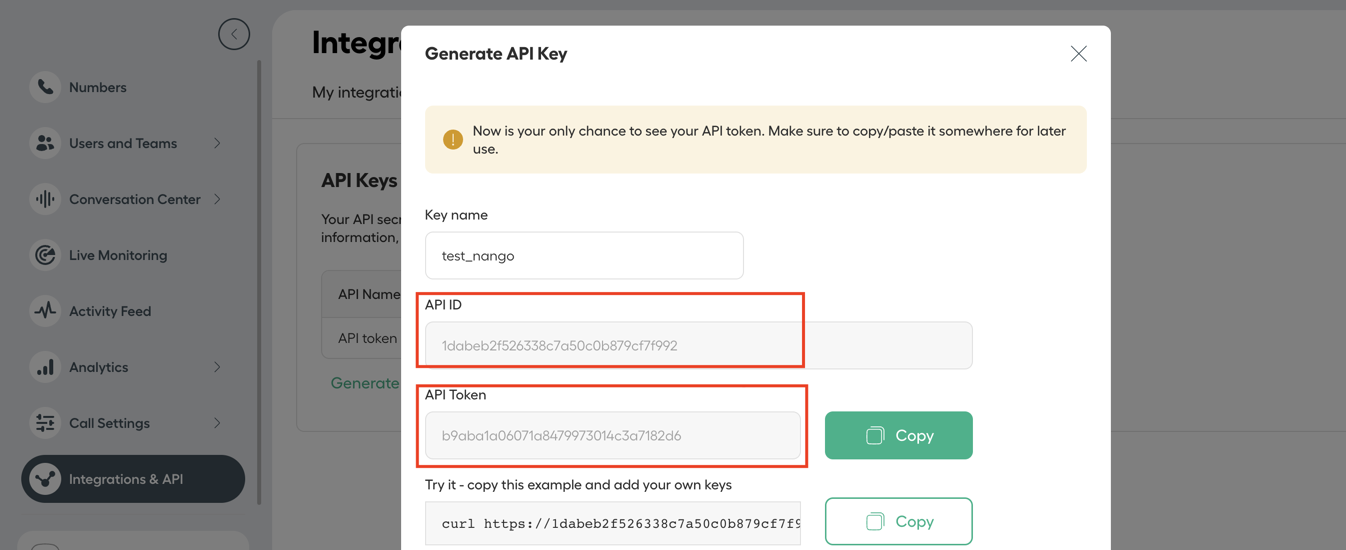Click the Numbers phone icon
This screenshot has width=1346, height=550.
[x=45, y=87]
